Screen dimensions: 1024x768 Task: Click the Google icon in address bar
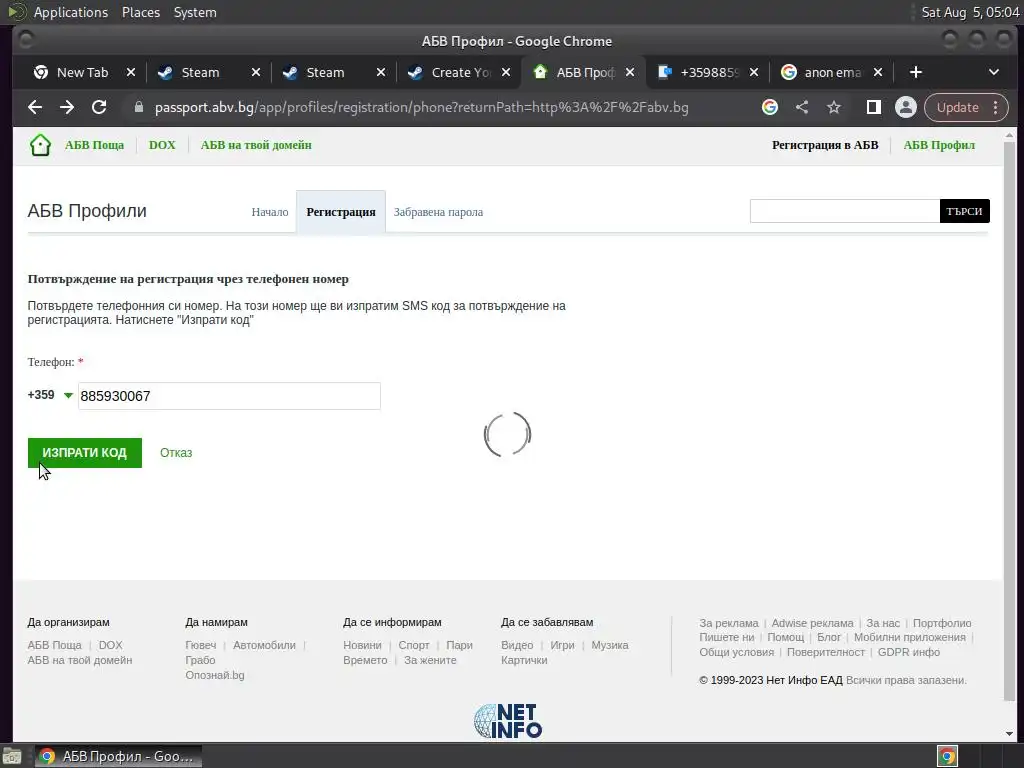[770, 107]
